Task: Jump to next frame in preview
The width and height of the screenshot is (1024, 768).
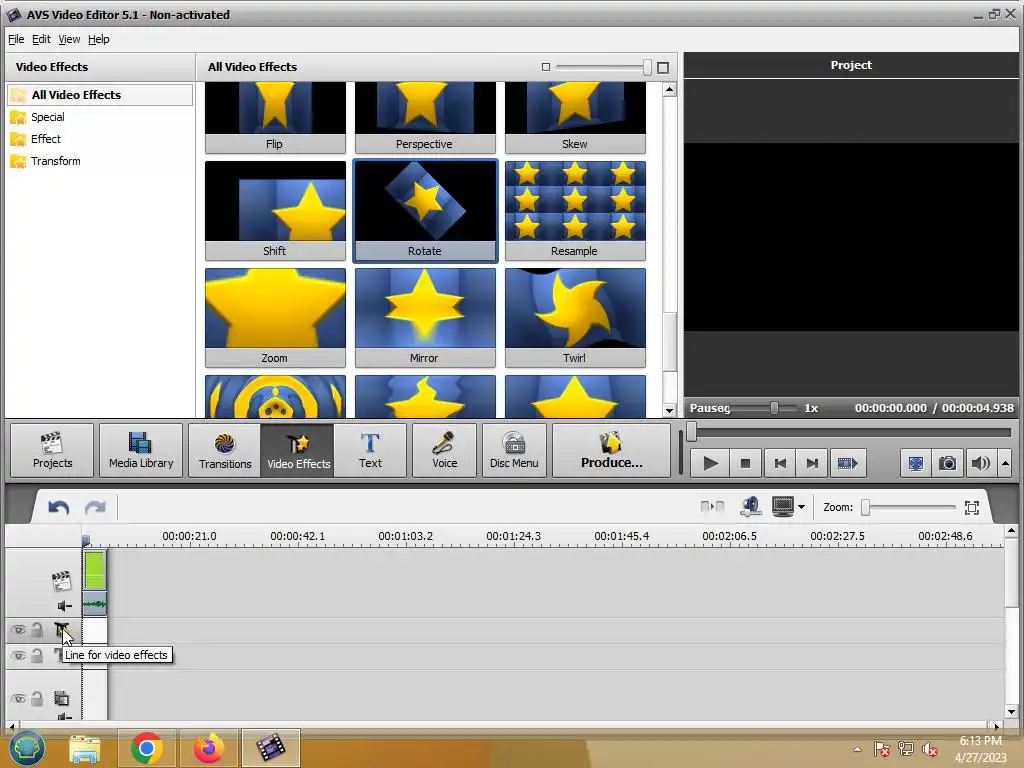Action: pos(812,464)
